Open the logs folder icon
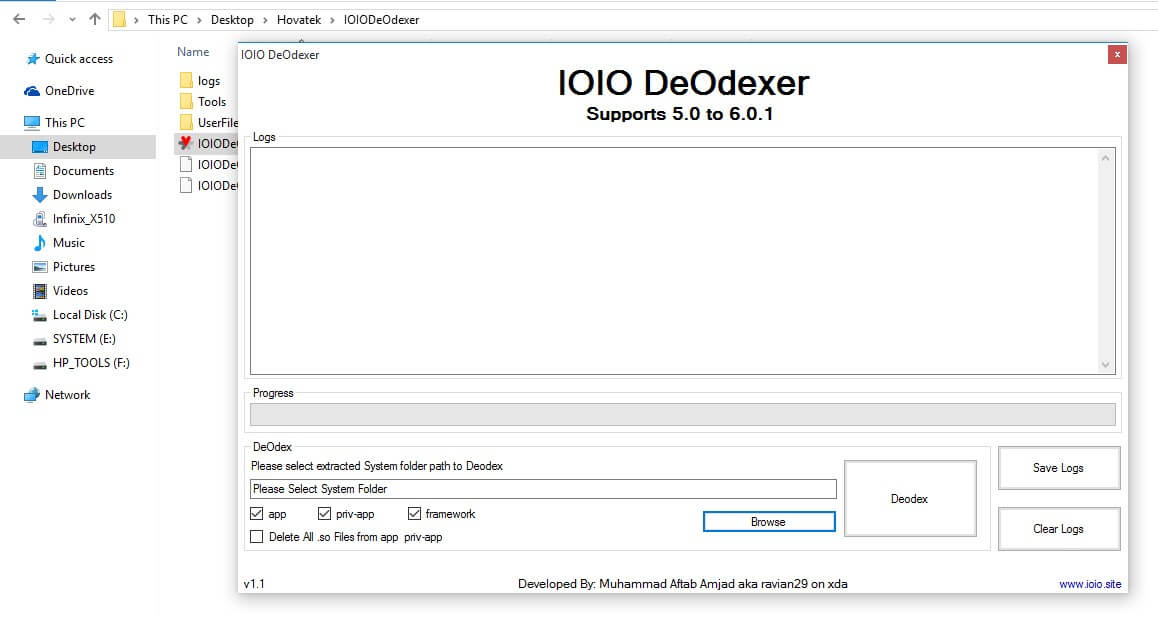The width and height of the screenshot is (1158, 619). pyautogui.click(x=185, y=81)
